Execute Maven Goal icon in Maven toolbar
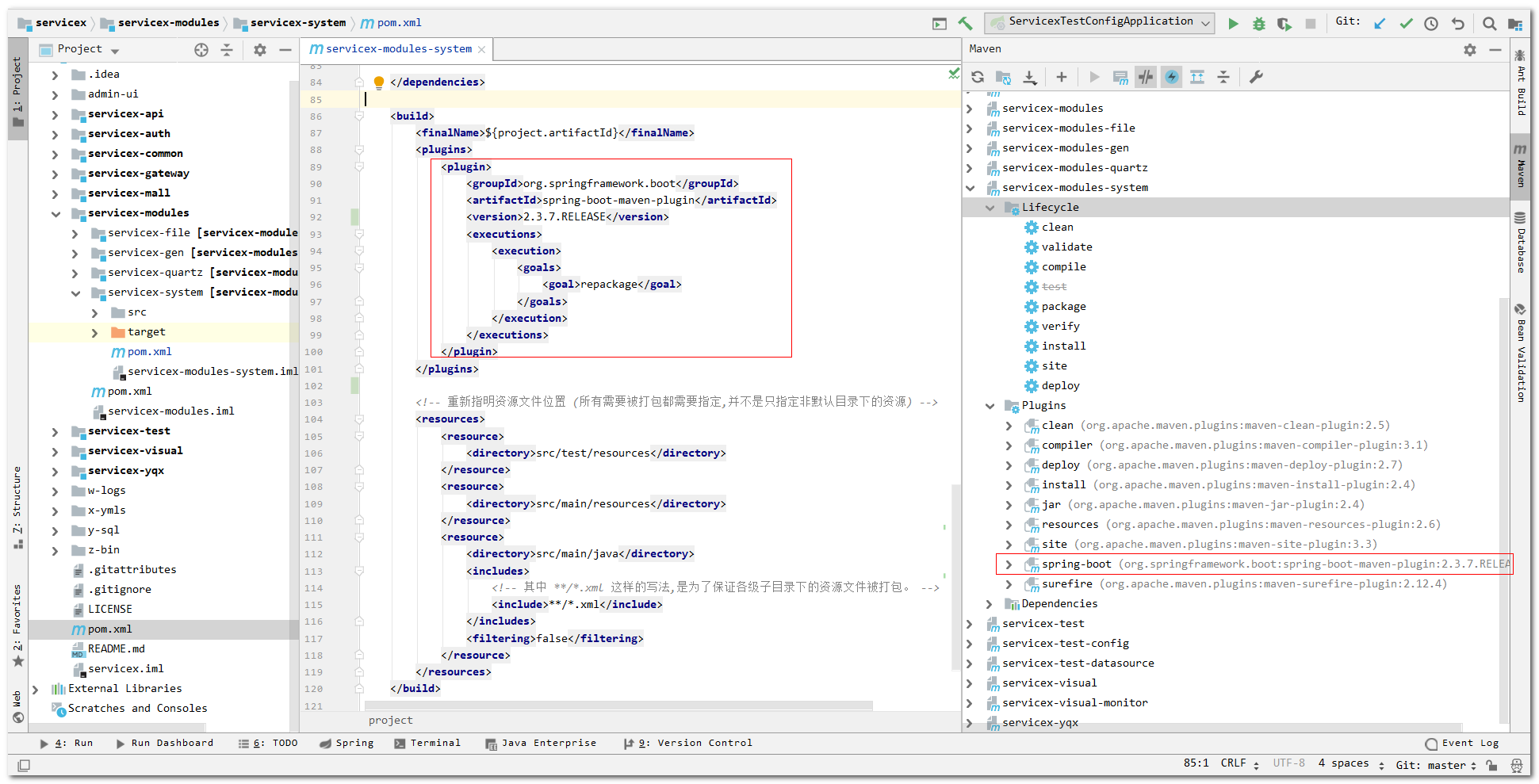This screenshot has height=784, width=1539. point(1120,77)
